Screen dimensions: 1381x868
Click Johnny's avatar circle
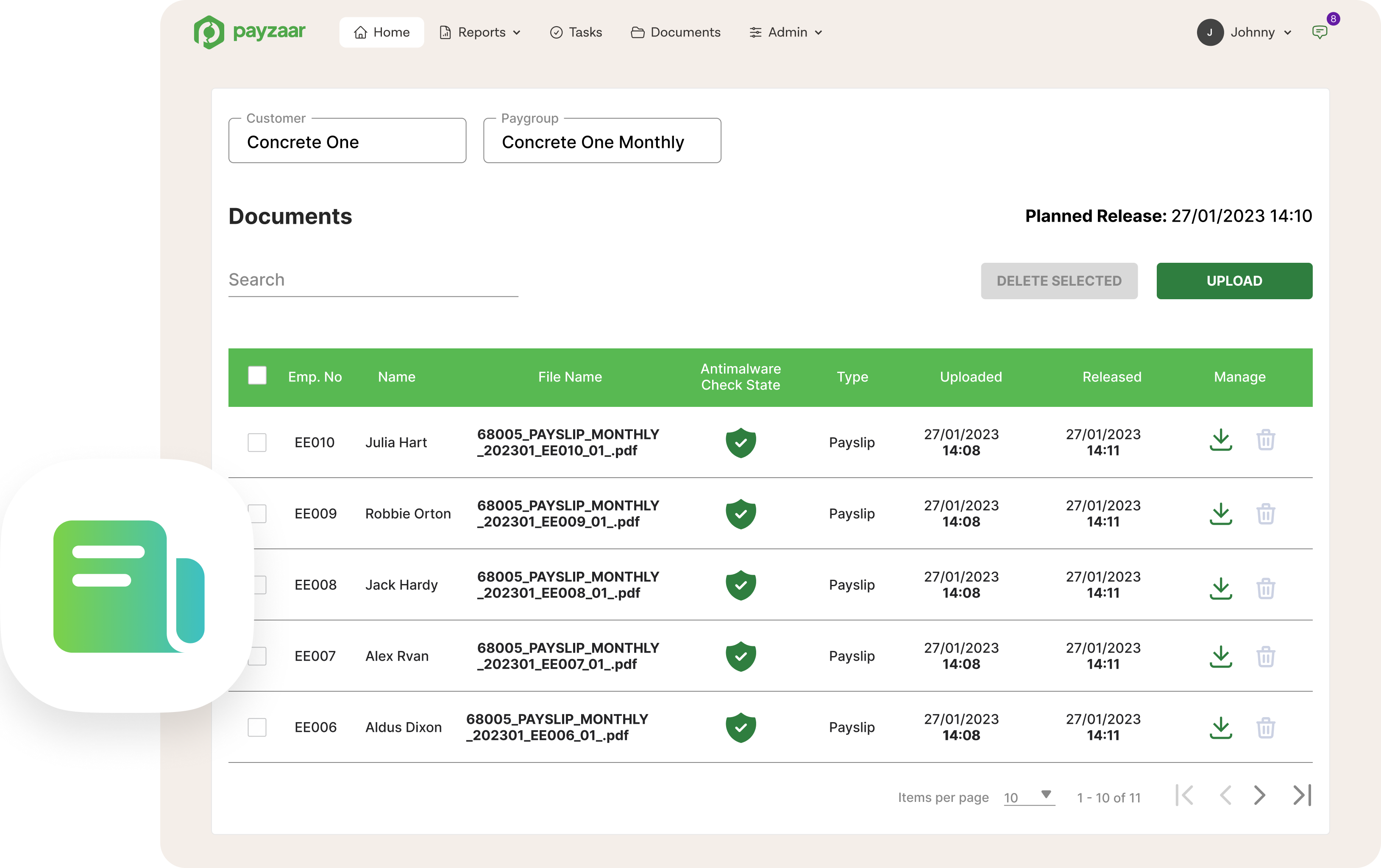tap(1210, 32)
